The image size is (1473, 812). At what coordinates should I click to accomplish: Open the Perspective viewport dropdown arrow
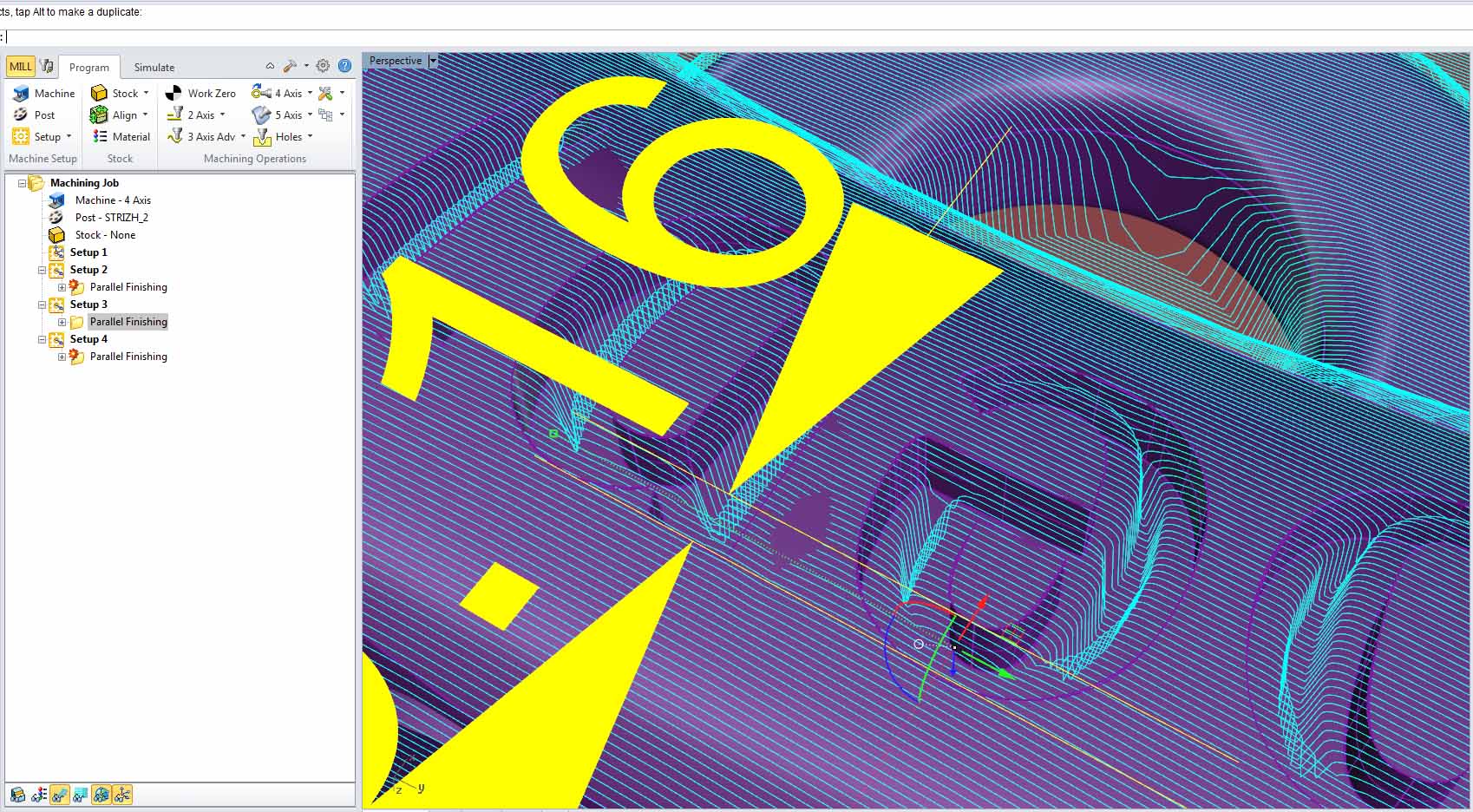(433, 61)
